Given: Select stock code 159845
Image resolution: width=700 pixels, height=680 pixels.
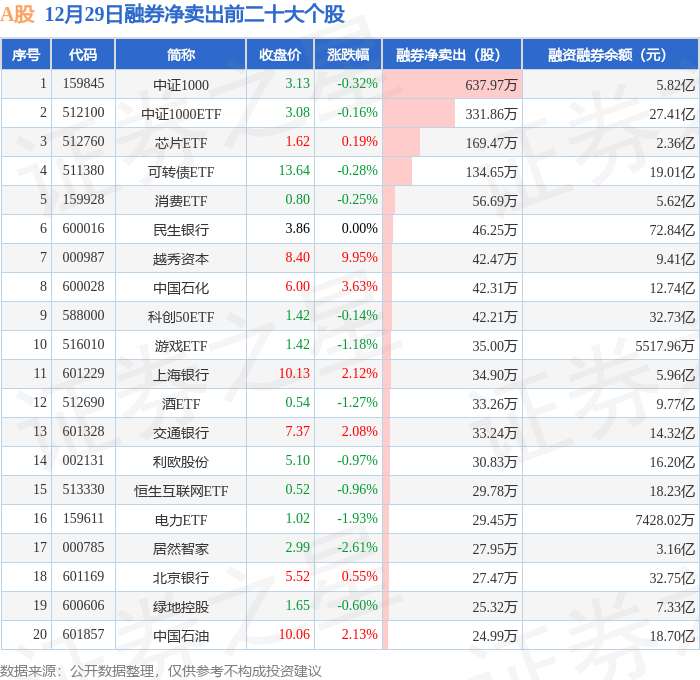Looking at the screenshot, I should pyautogui.click(x=83, y=83).
